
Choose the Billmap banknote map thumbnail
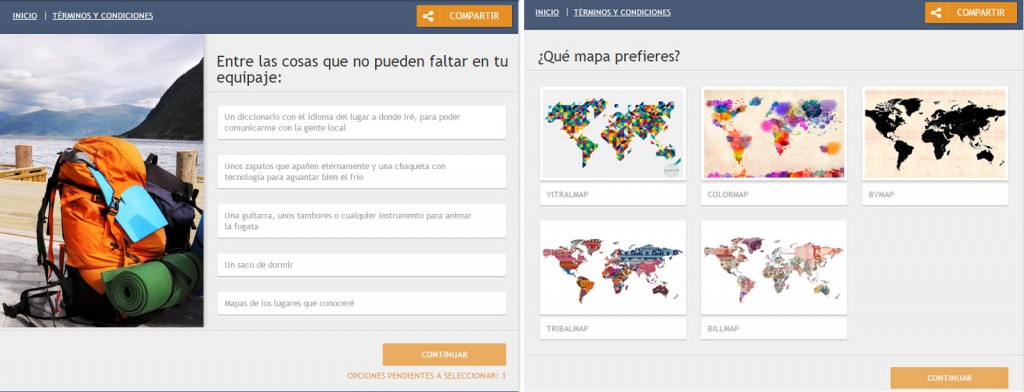pyautogui.click(x=774, y=268)
